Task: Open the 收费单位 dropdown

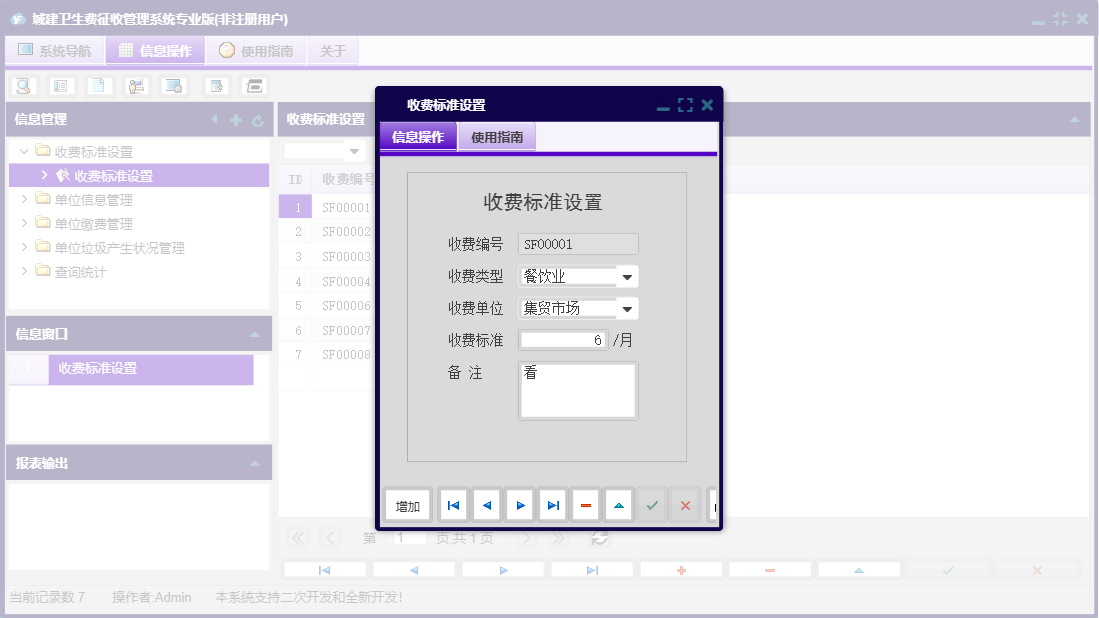Action: click(x=627, y=309)
